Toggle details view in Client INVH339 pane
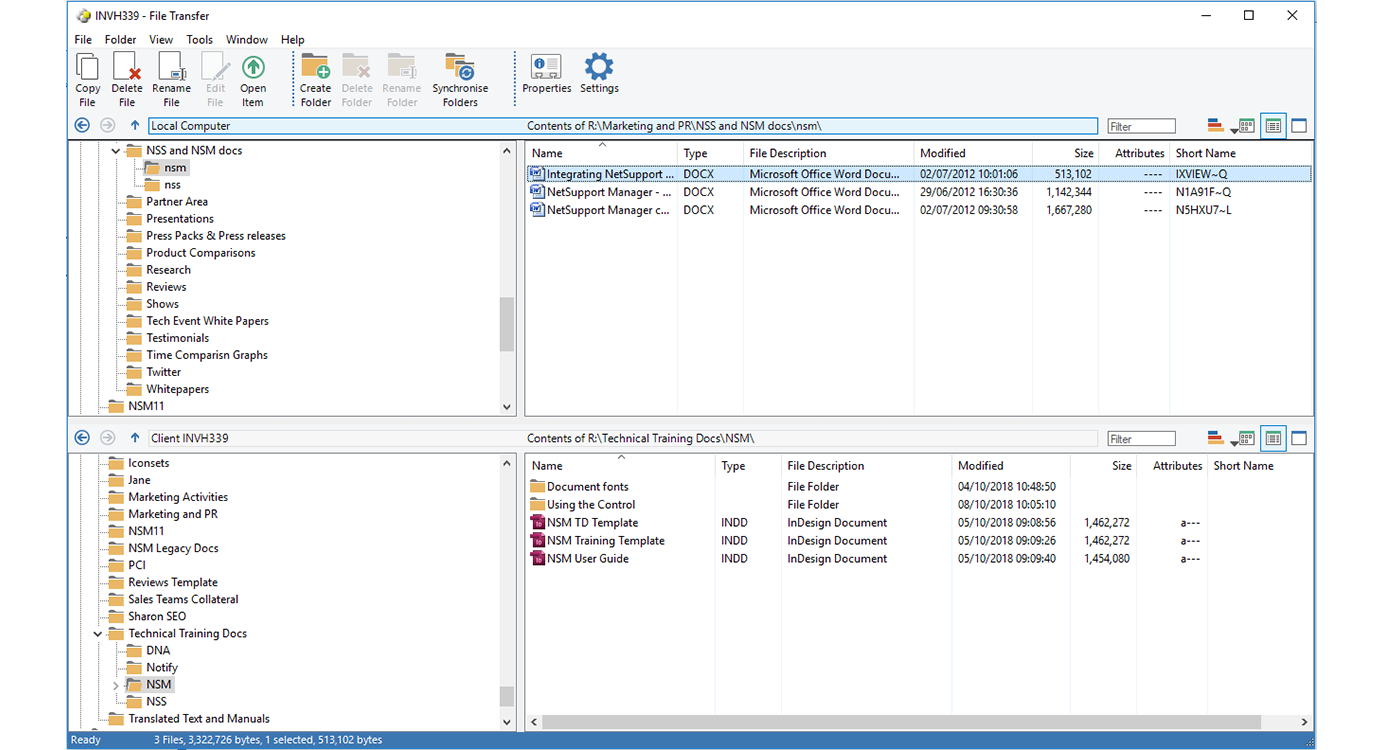Screen dimensions: 1383x750 (1273, 438)
